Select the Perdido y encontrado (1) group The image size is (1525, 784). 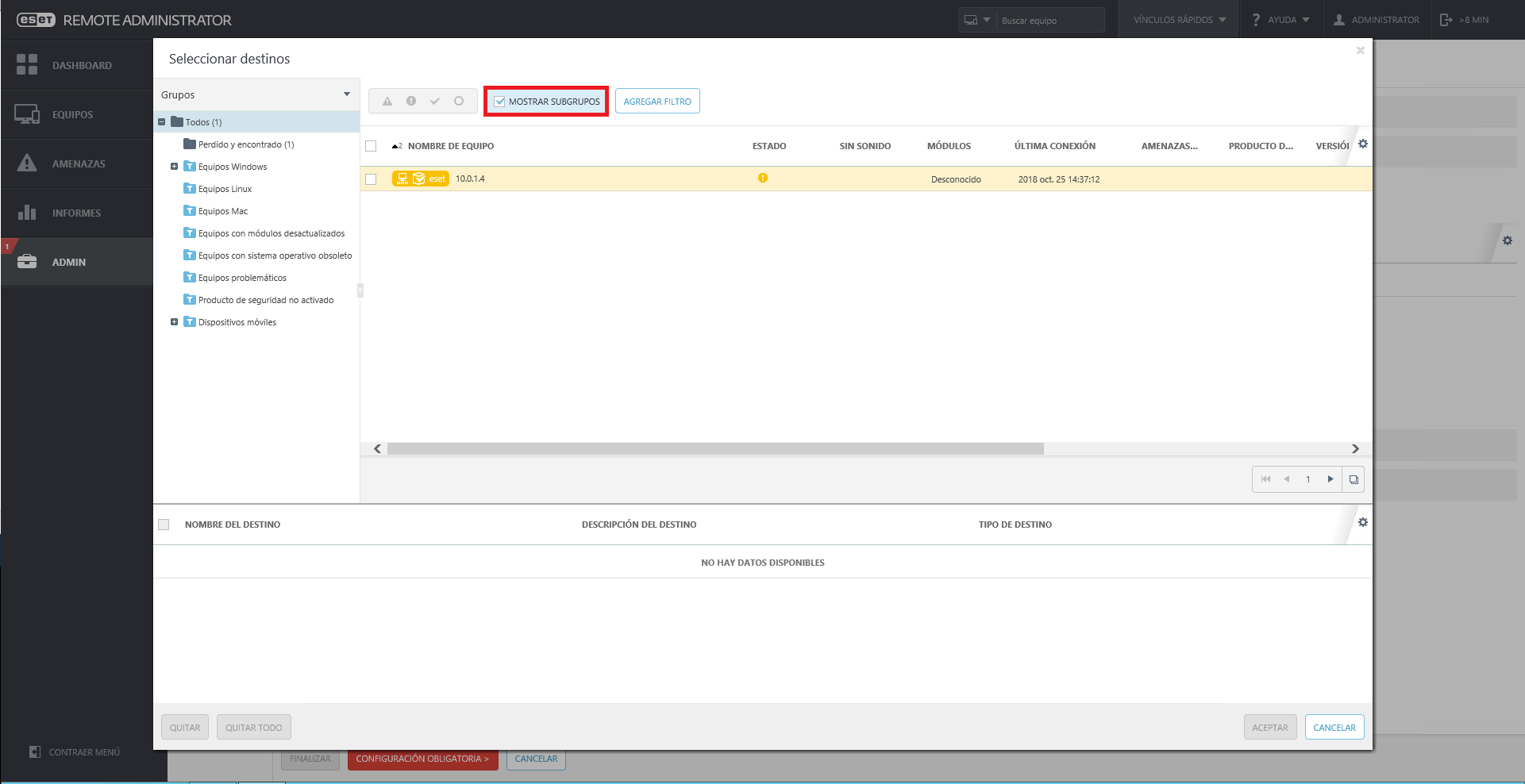(x=246, y=144)
